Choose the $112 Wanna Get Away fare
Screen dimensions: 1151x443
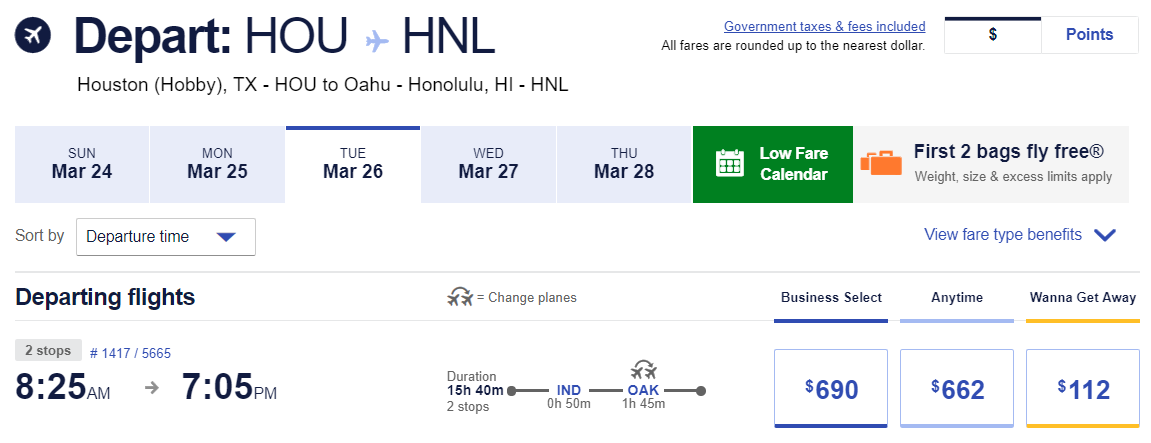coord(1083,388)
